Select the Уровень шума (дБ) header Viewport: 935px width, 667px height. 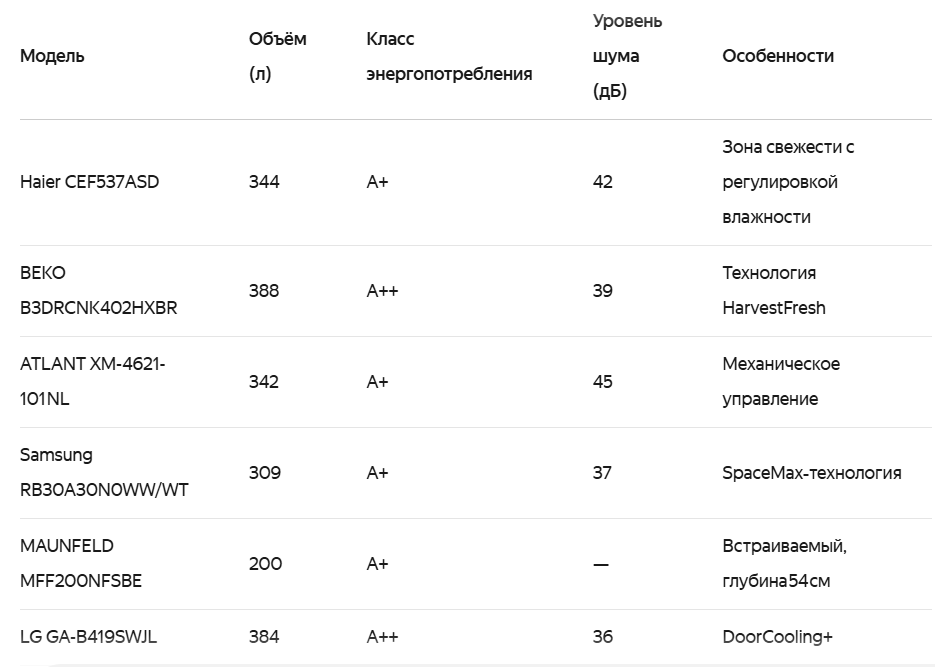click(x=627, y=56)
